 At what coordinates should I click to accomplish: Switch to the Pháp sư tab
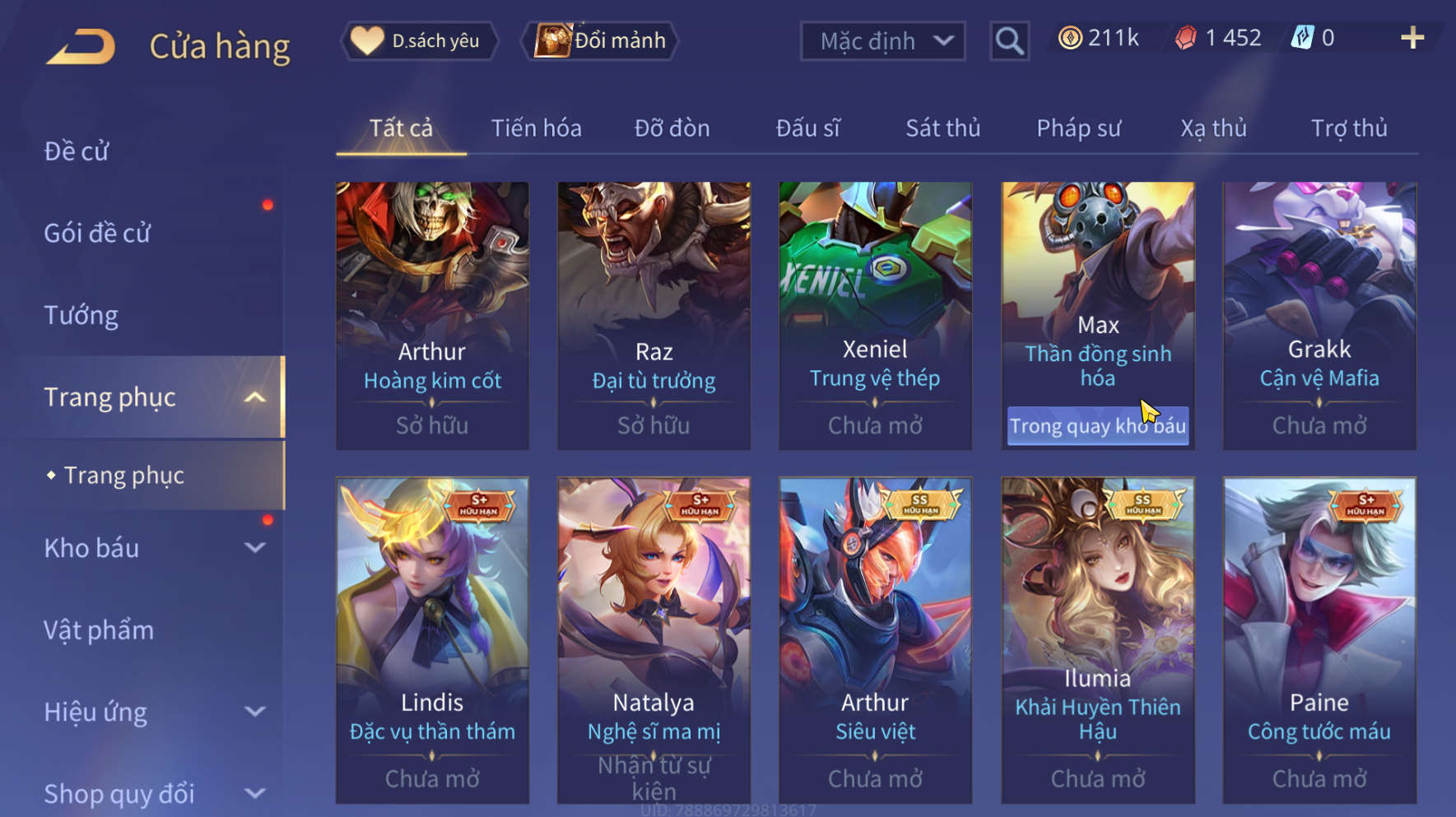click(x=1078, y=128)
